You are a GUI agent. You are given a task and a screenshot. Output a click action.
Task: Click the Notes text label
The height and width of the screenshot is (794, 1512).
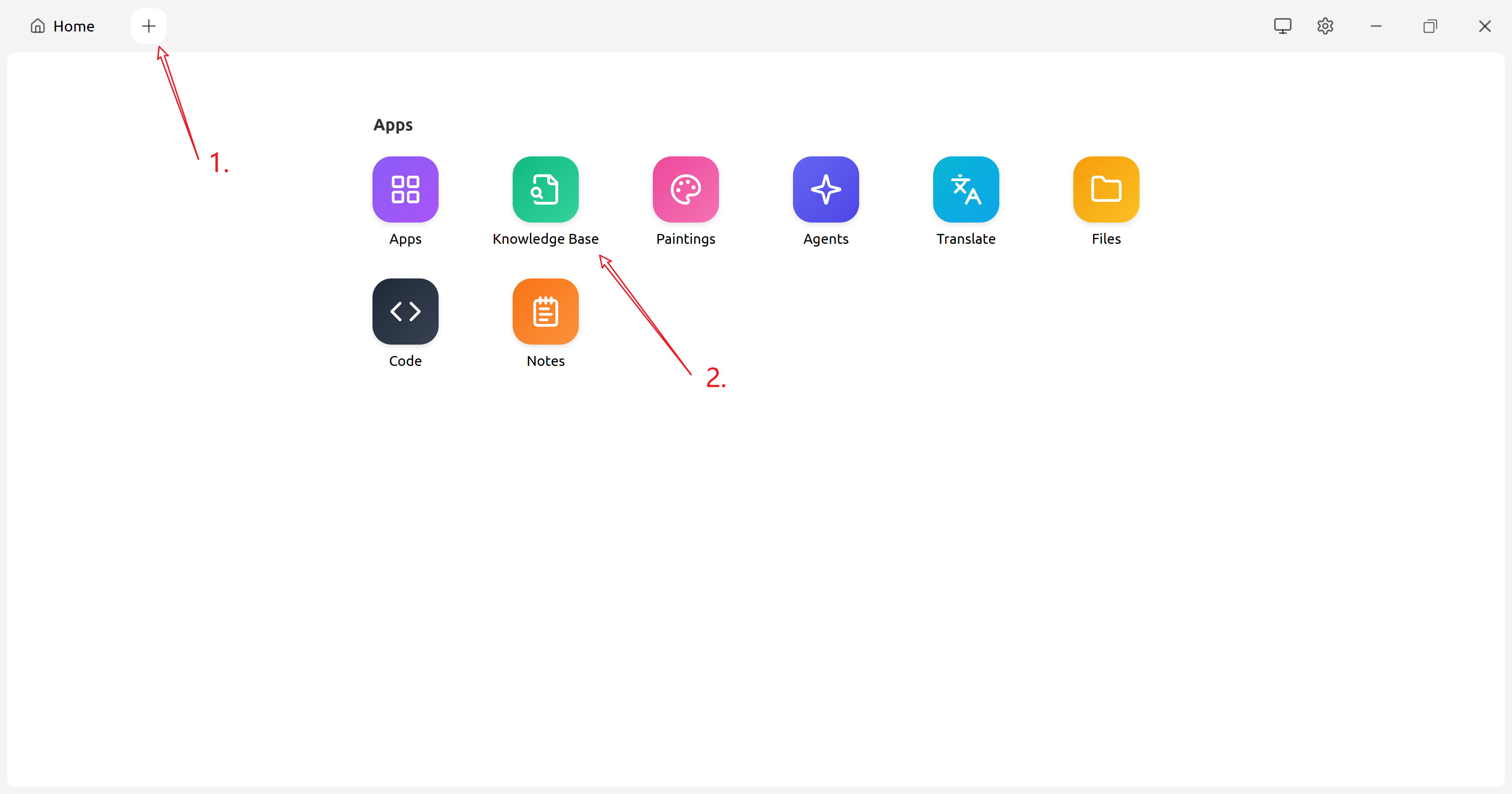click(545, 361)
